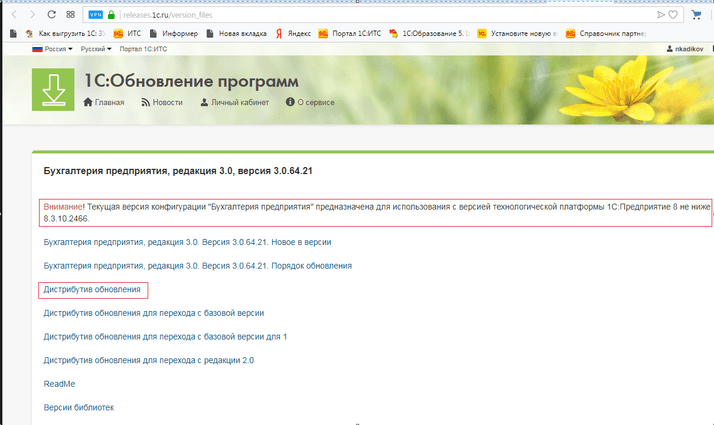This screenshot has height=425, width=714.
Task: Open the shopping cart icon
Action: (696, 15)
